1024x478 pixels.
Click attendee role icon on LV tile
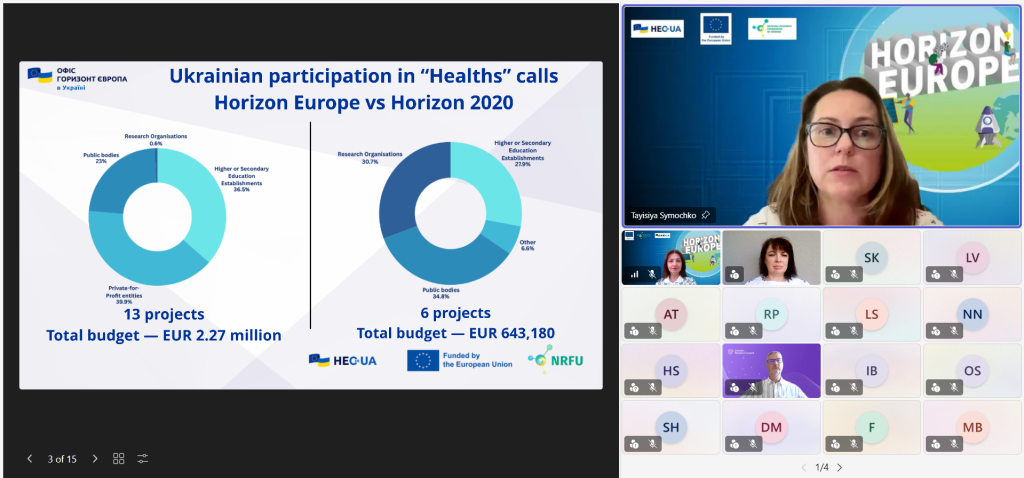coord(936,275)
